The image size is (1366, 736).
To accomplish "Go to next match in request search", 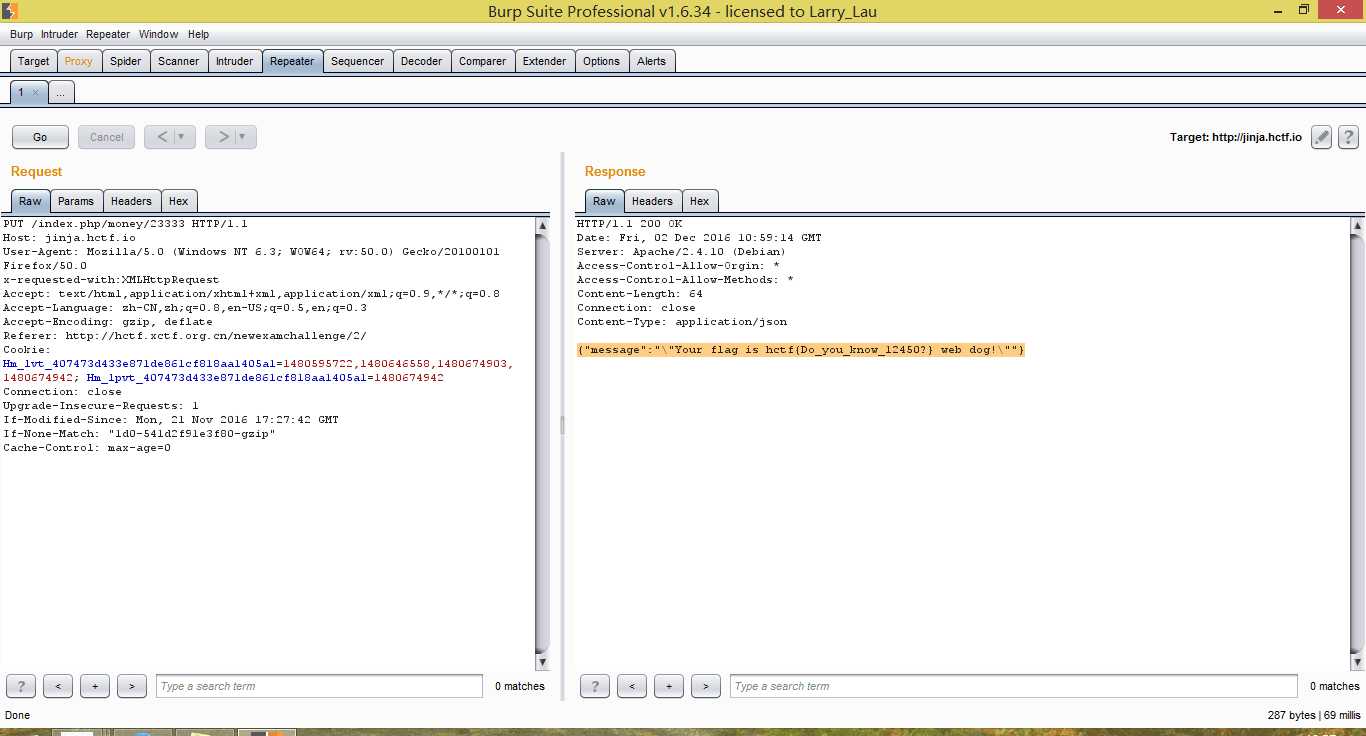I will click(132, 686).
